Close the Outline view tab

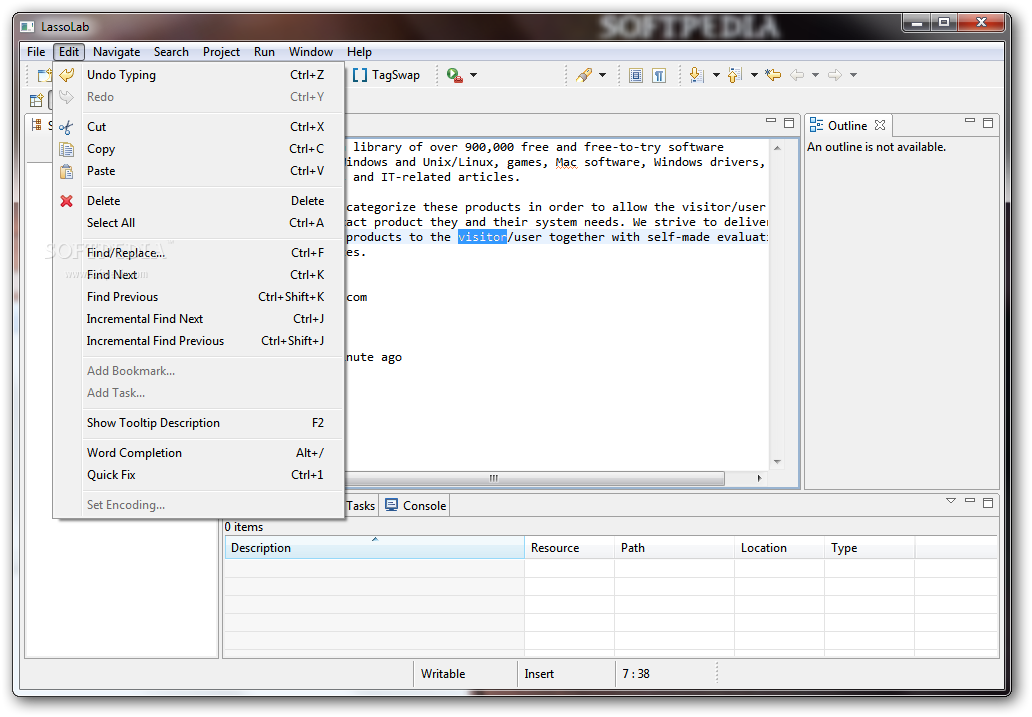(880, 125)
